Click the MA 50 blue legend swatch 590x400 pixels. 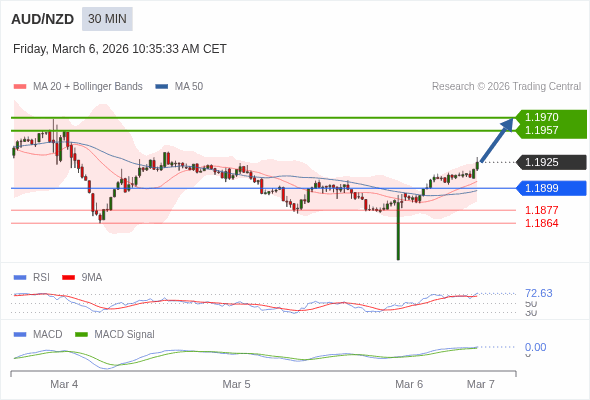click(x=162, y=87)
